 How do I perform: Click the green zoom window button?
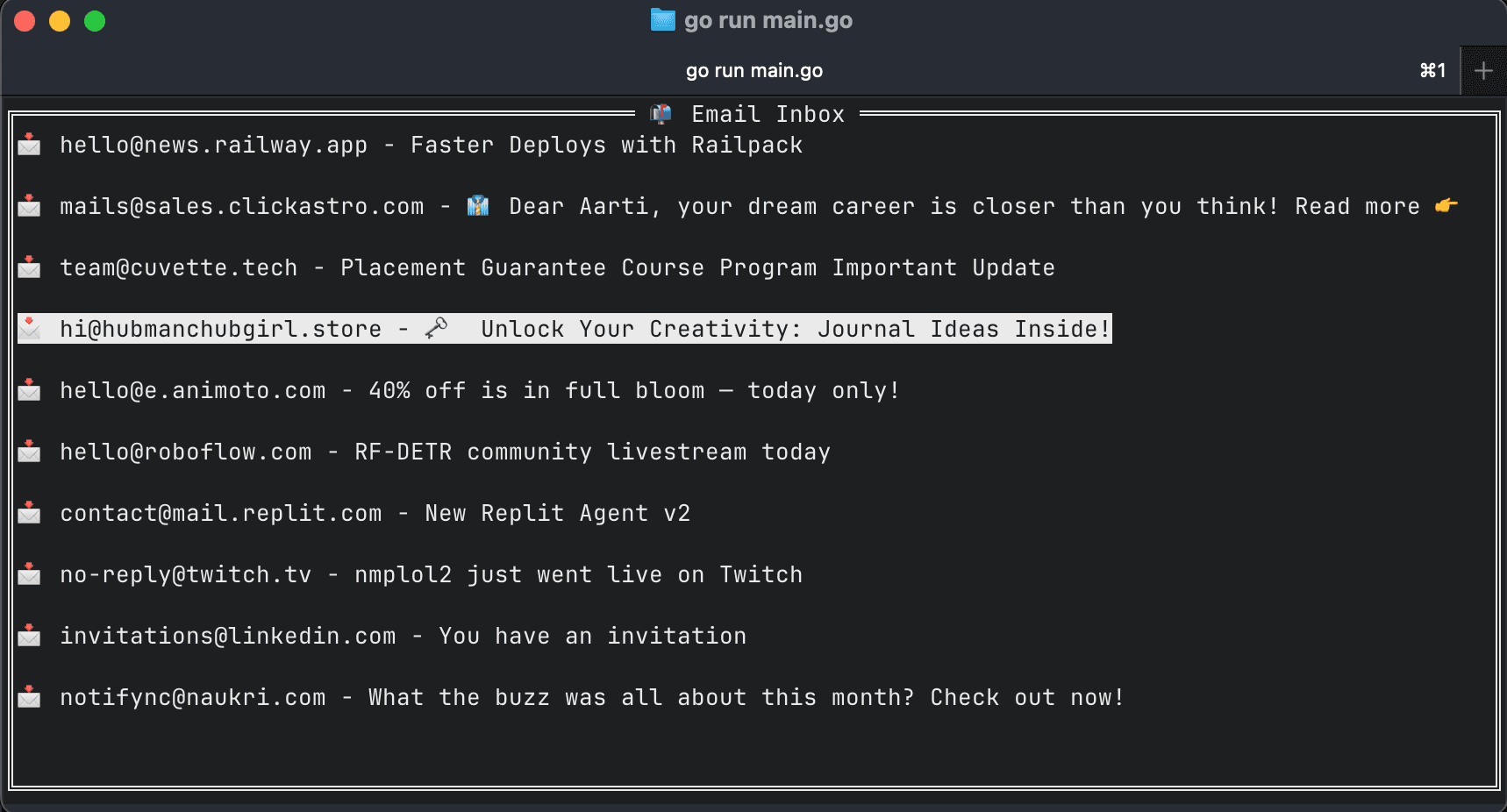click(95, 21)
